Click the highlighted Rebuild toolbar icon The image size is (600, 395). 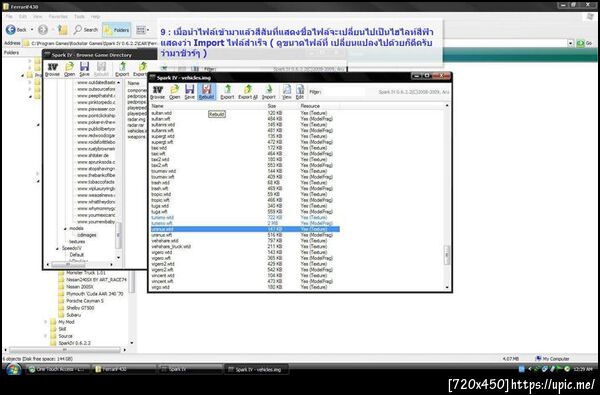click(207, 92)
